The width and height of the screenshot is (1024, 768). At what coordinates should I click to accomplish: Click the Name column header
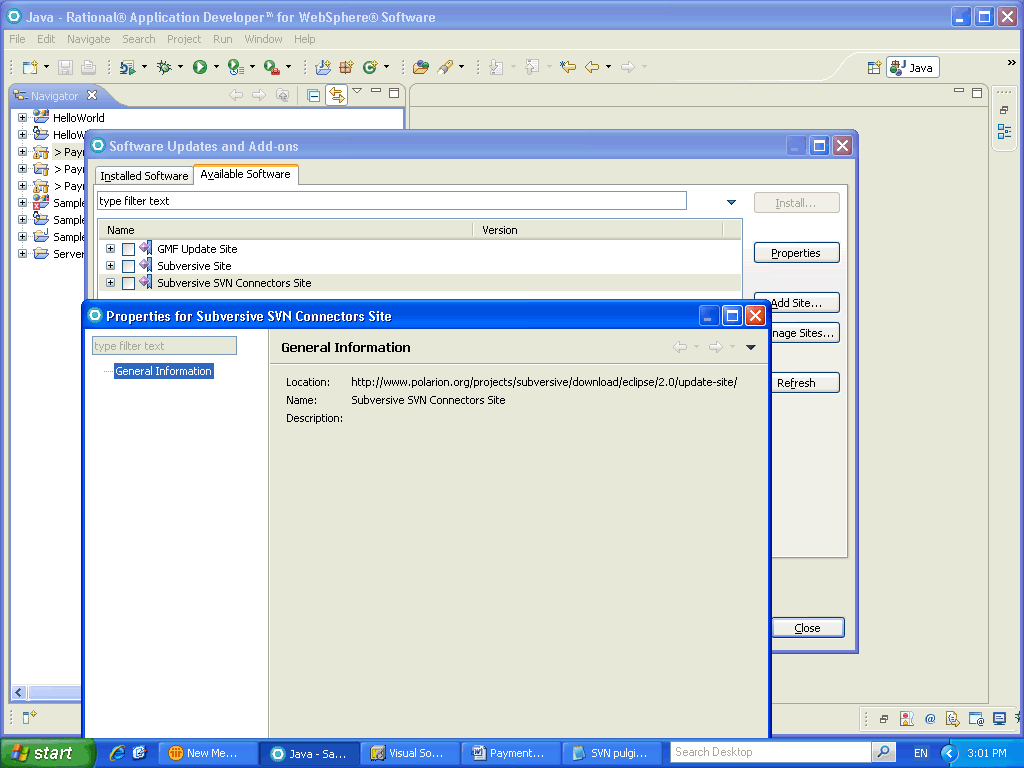point(286,230)
